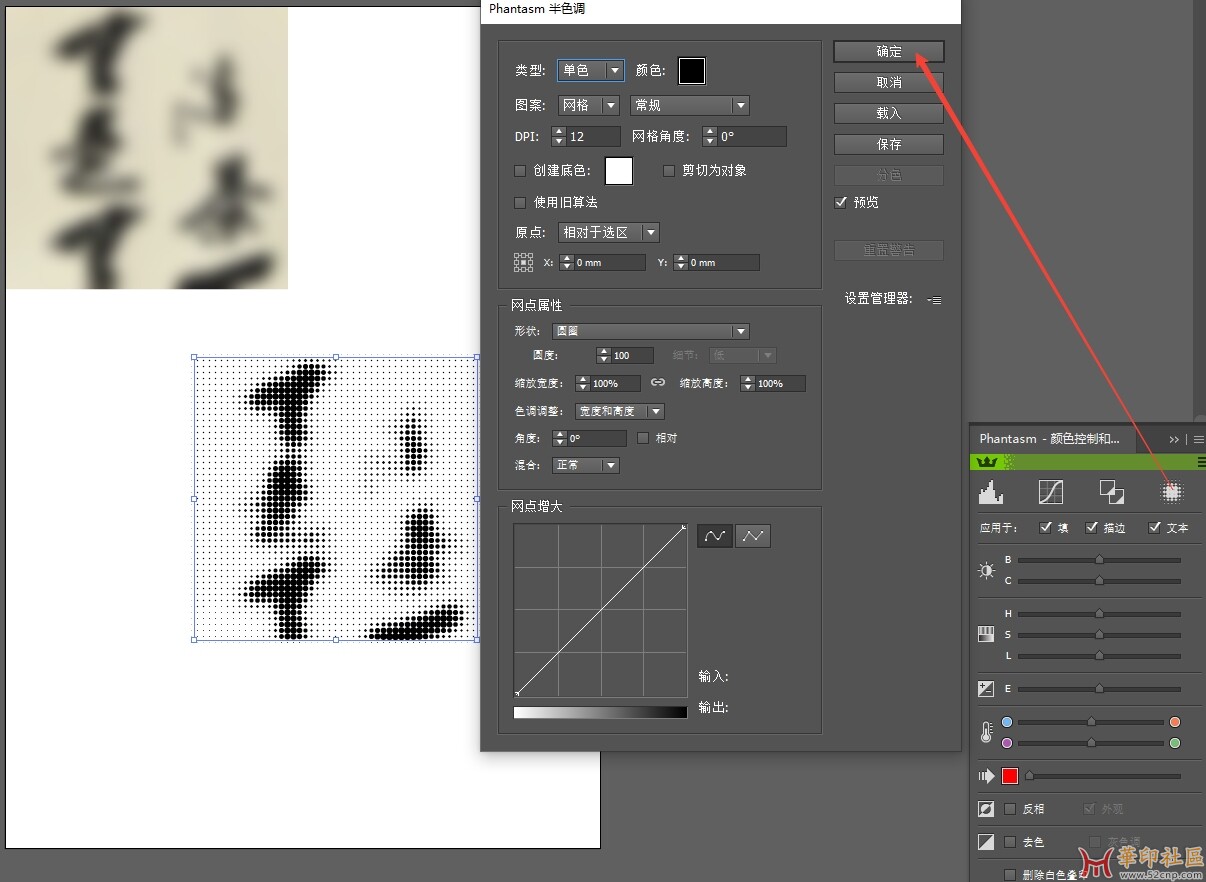This screenshot has height=882, width=1206.
Task: Select the Halftone icon in Phantasm panel
Action: coord(1172,491)
